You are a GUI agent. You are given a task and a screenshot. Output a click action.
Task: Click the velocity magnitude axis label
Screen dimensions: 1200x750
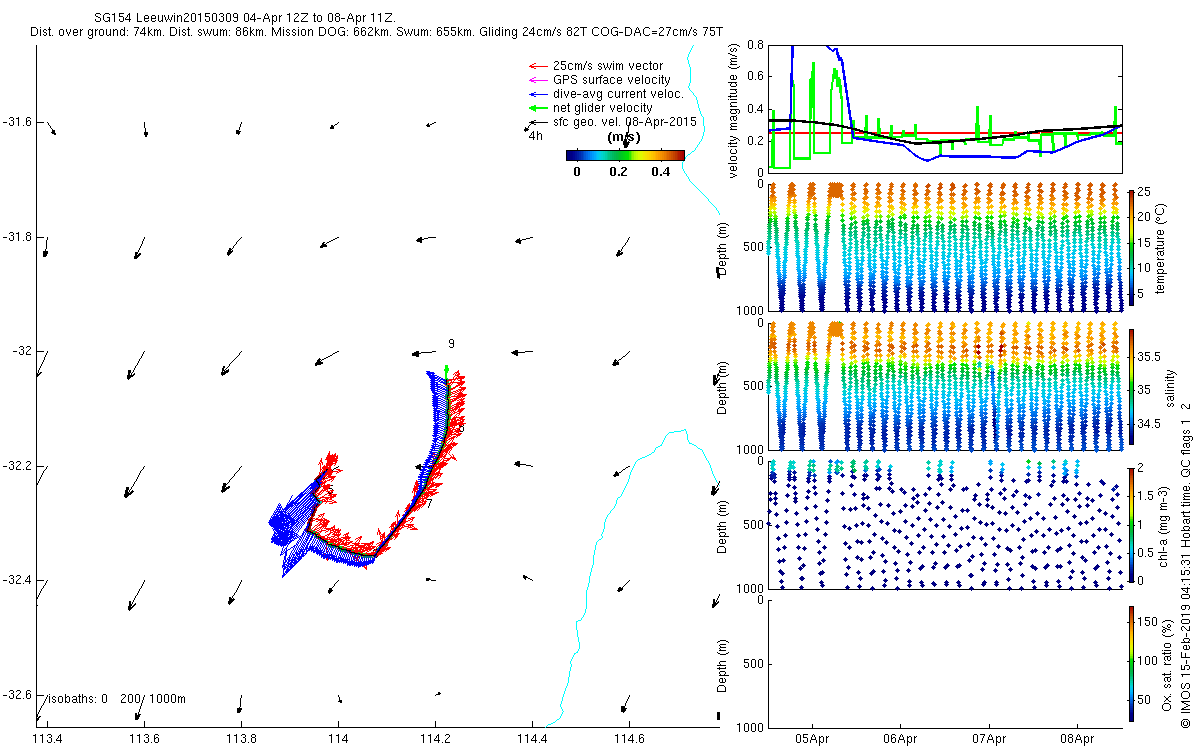point(735,110)
